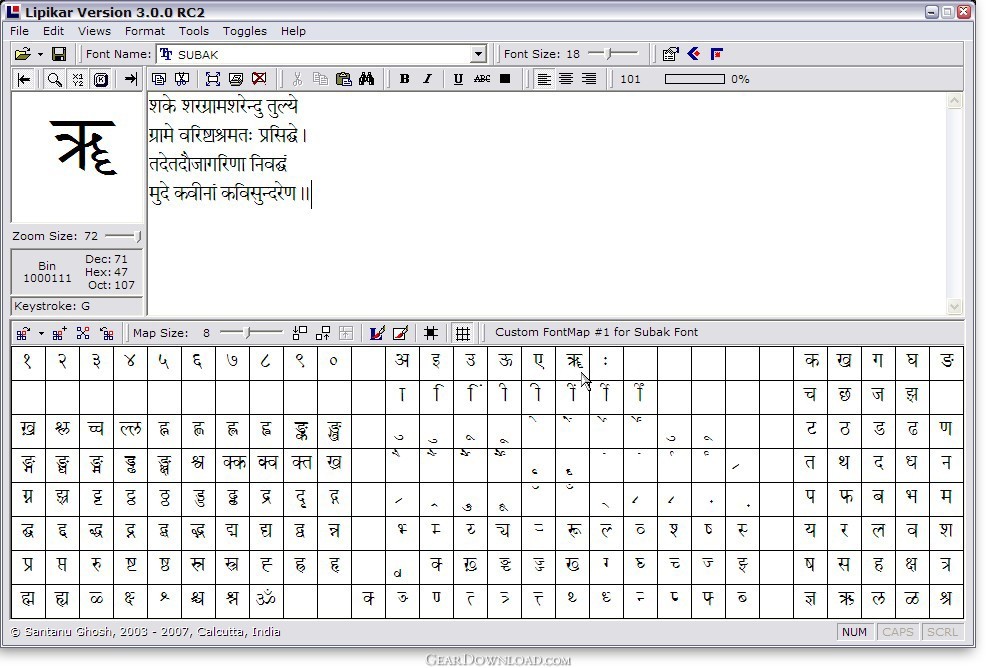This screenshot has height=668, width=996.
Task: Click the red X clear icon
Action: 259,79
